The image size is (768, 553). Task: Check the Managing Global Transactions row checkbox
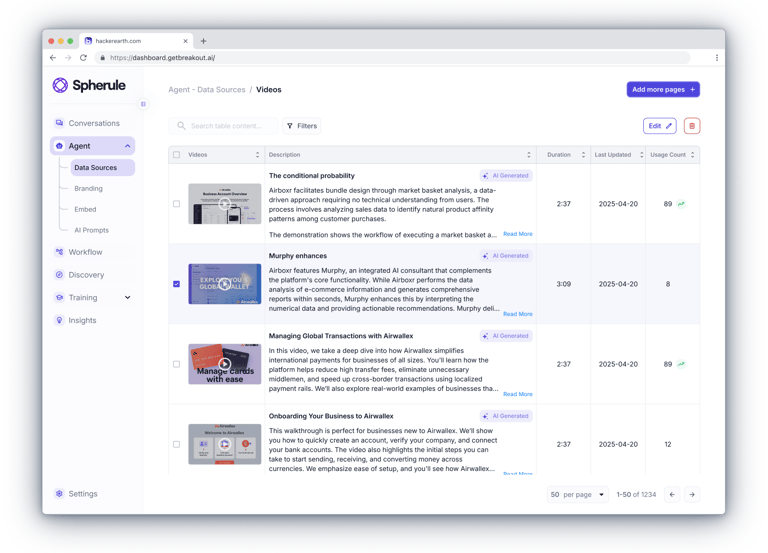[176, 364]
